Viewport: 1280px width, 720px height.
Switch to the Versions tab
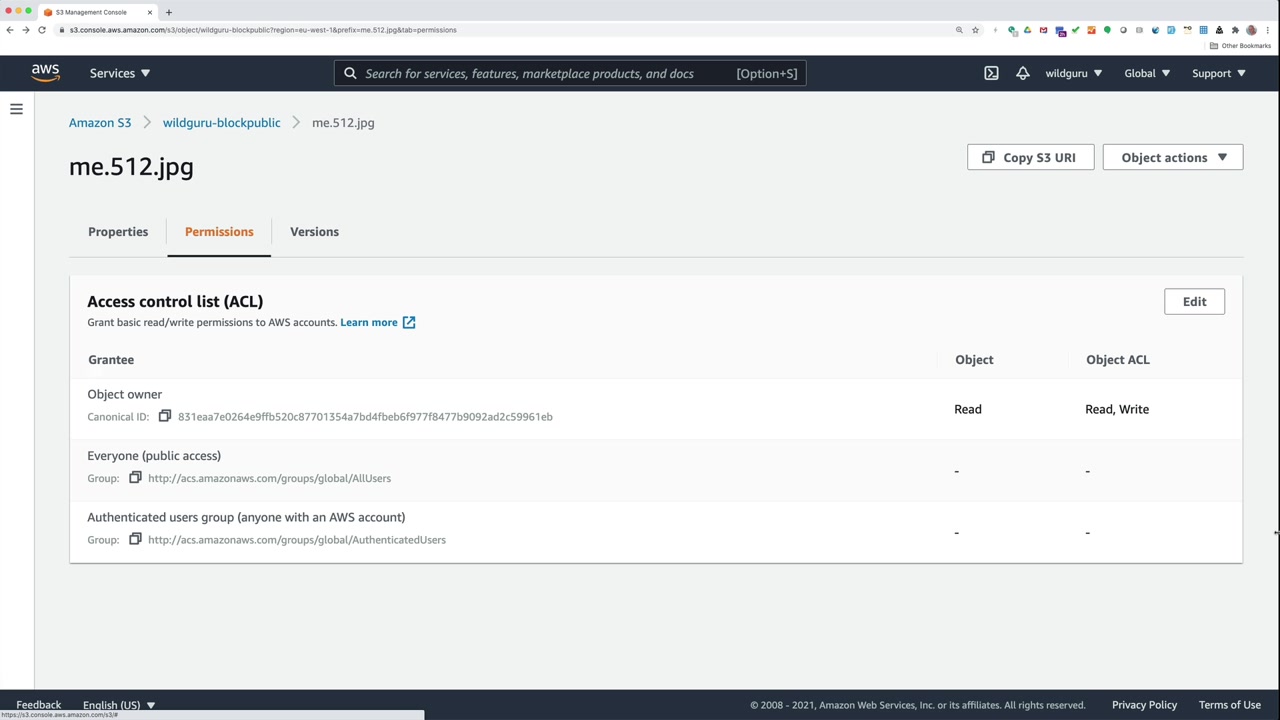314,232
